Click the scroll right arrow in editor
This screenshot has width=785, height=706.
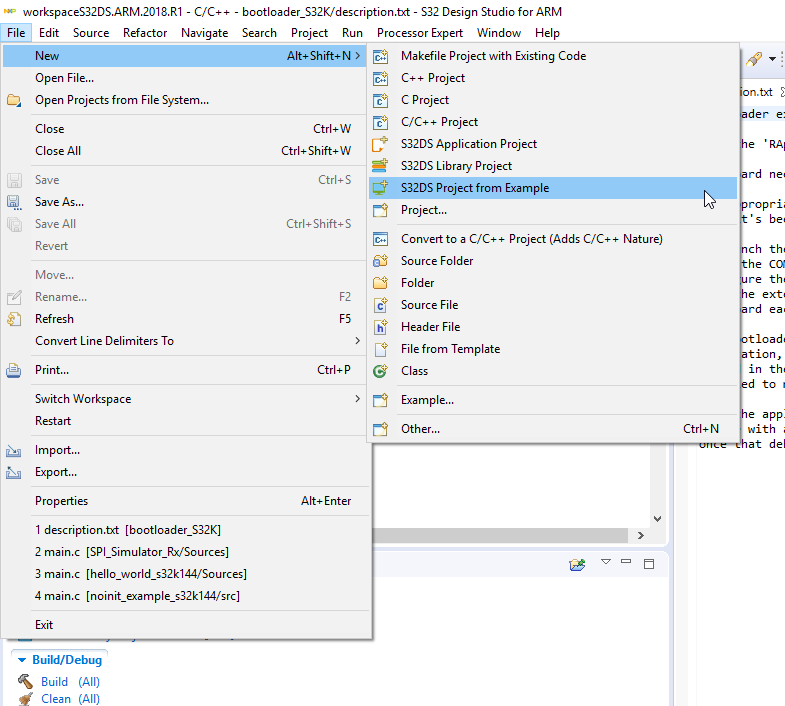tap(641, 535)
